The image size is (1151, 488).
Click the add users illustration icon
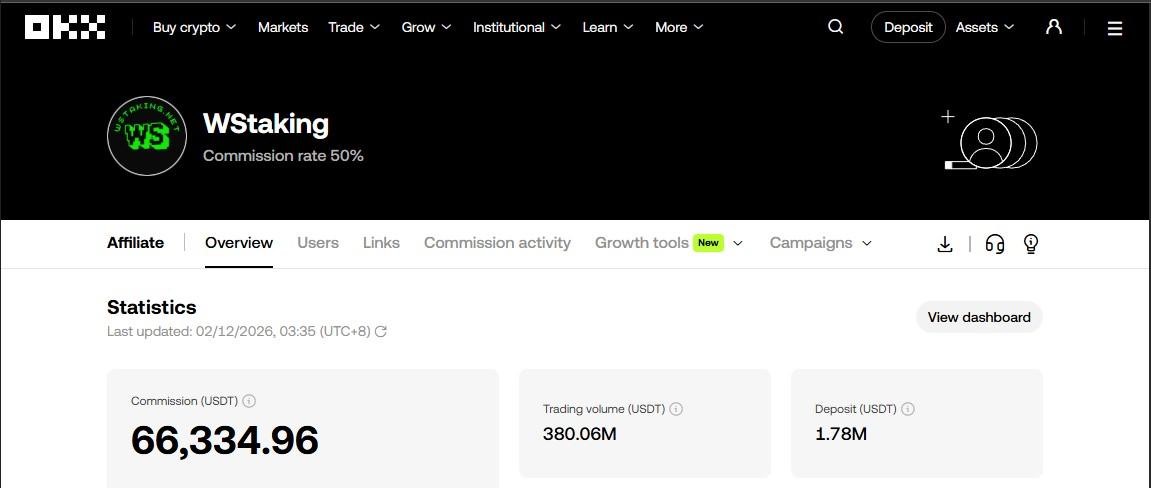(990, 140)
